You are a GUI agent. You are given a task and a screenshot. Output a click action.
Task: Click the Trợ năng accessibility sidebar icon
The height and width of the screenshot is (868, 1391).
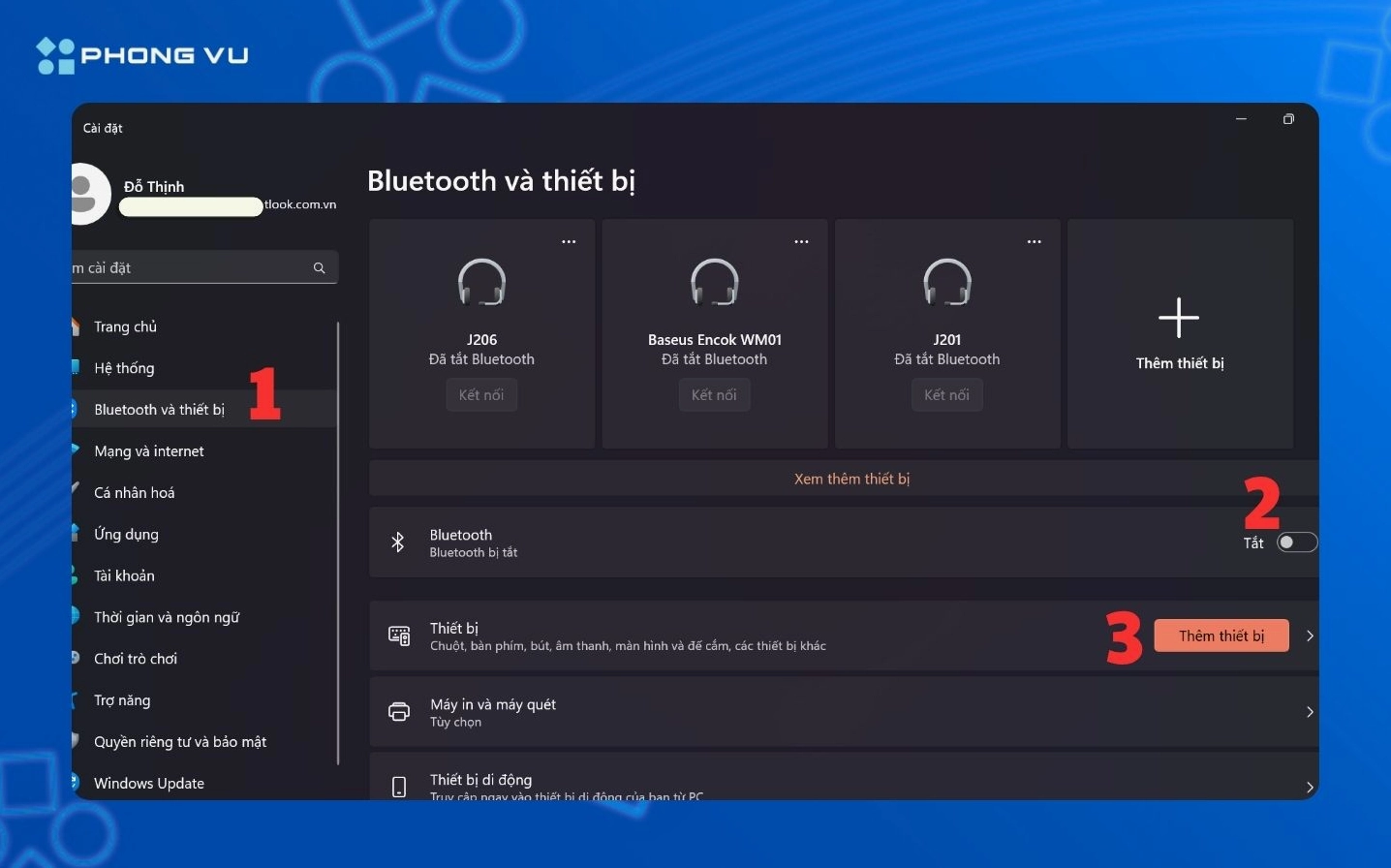[x=76, y=699]
